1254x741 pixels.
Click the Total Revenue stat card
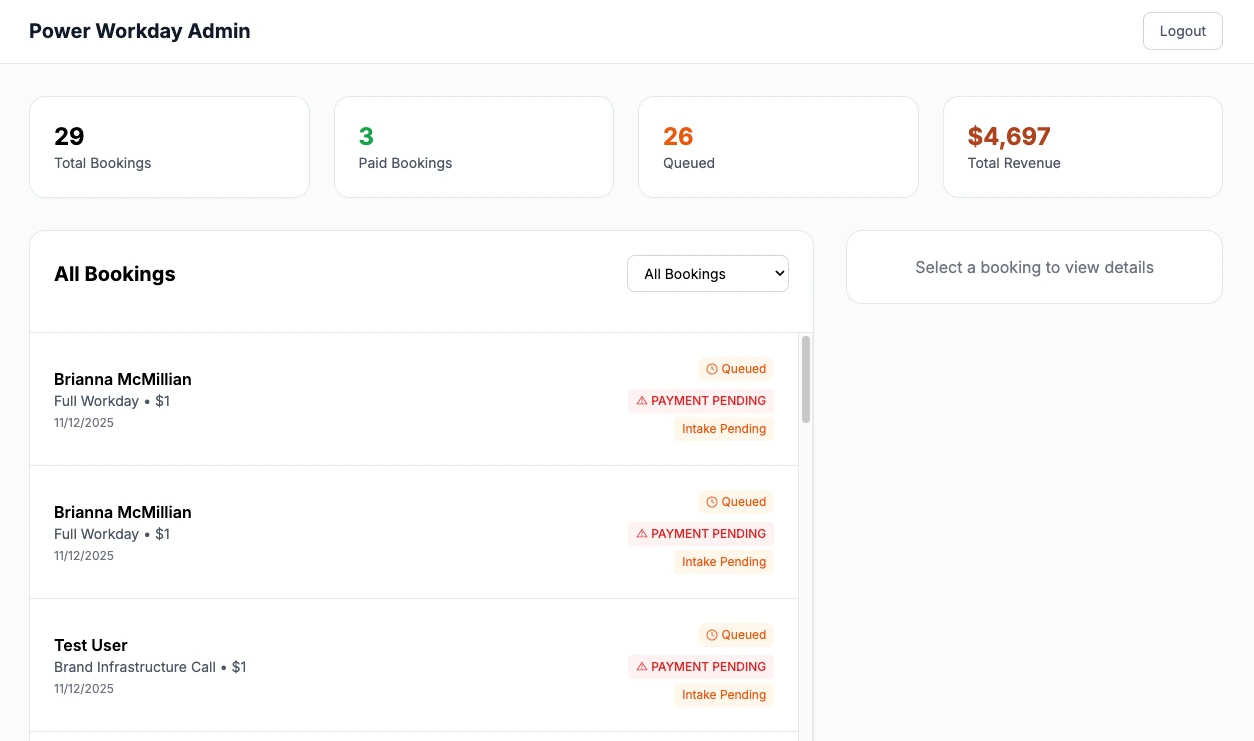click(1082, 147)
